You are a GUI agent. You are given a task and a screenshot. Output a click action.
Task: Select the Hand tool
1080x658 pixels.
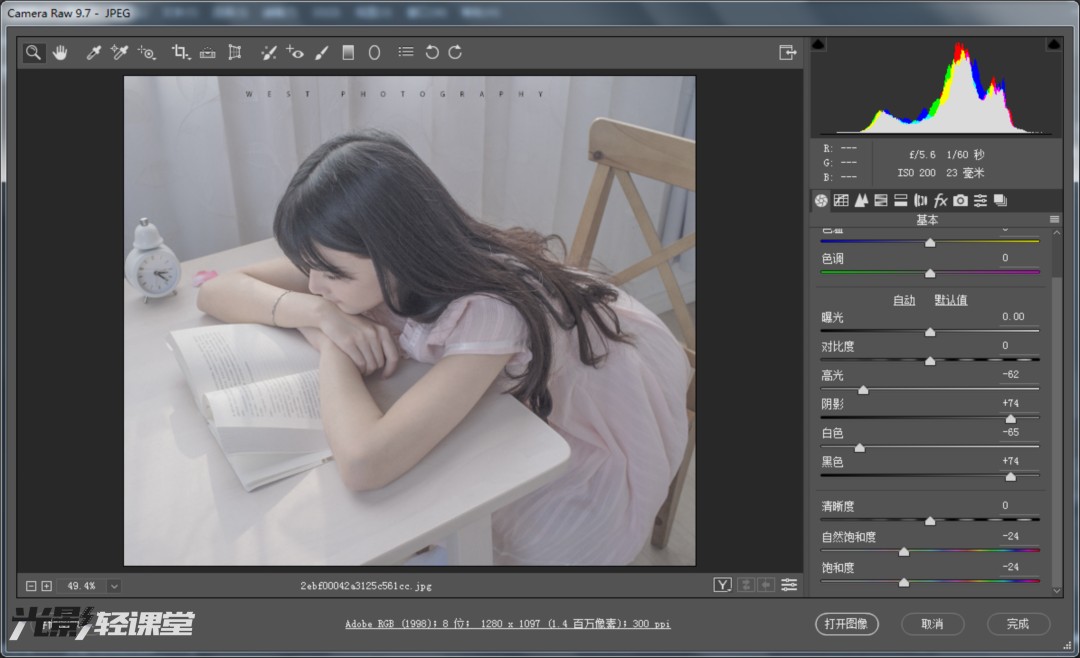60,53
